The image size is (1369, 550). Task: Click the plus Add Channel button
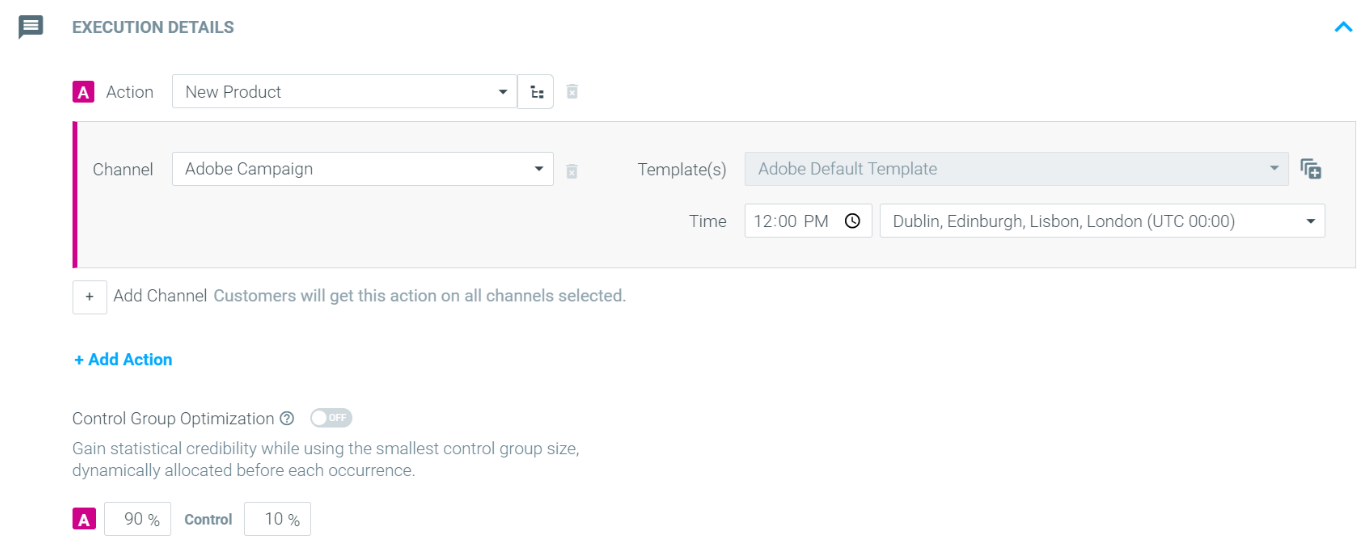pos(89,297)
